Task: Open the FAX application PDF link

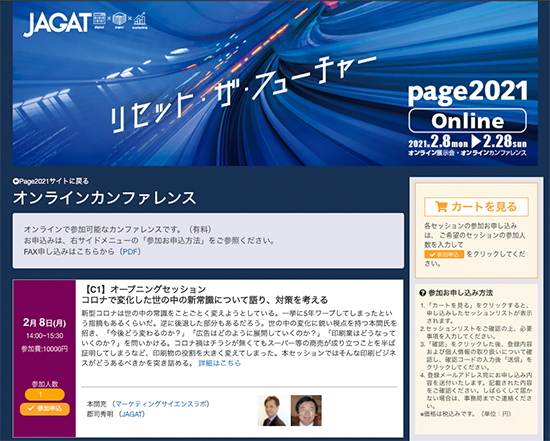Action: click(130, 252)
